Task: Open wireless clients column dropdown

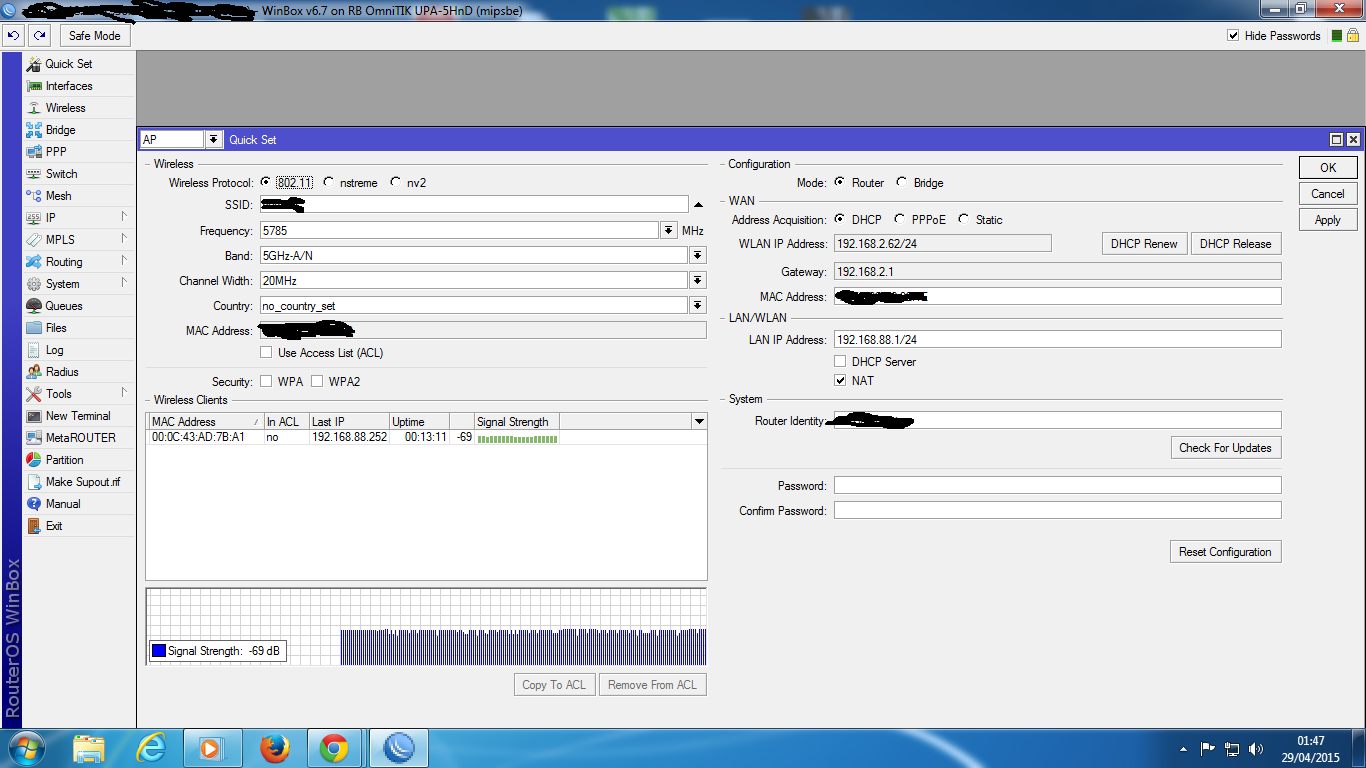Action: pos(699,422)
